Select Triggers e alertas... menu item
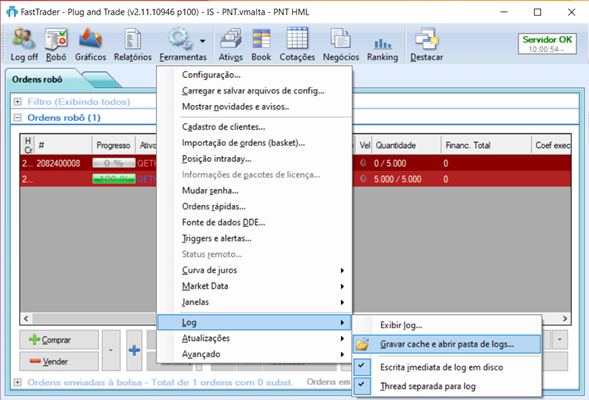Image resolution: width=589 pixels, height=400 pixels. pyautogui.click(x=254, y=238)
